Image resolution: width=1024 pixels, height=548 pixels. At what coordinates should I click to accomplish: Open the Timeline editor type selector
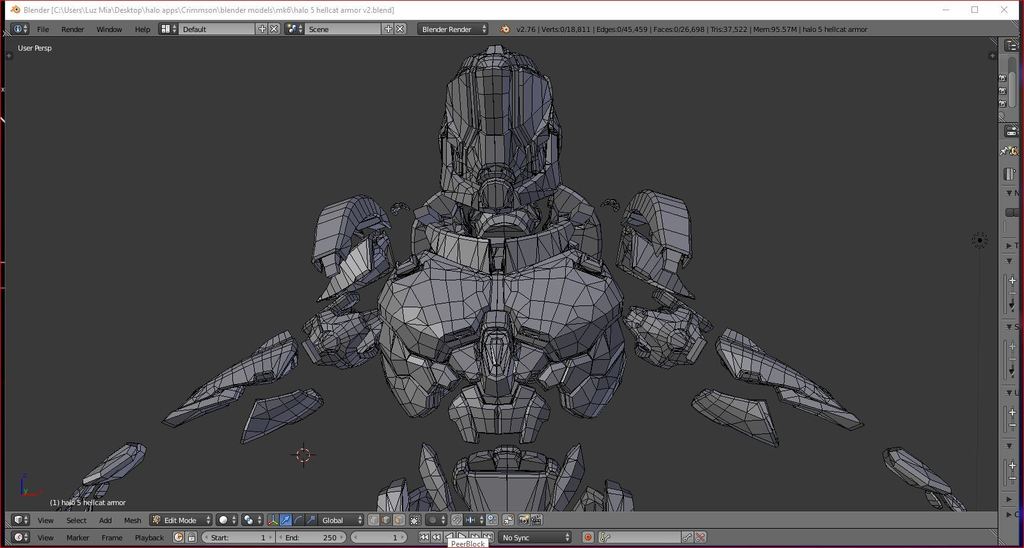(x=21, y=538)
